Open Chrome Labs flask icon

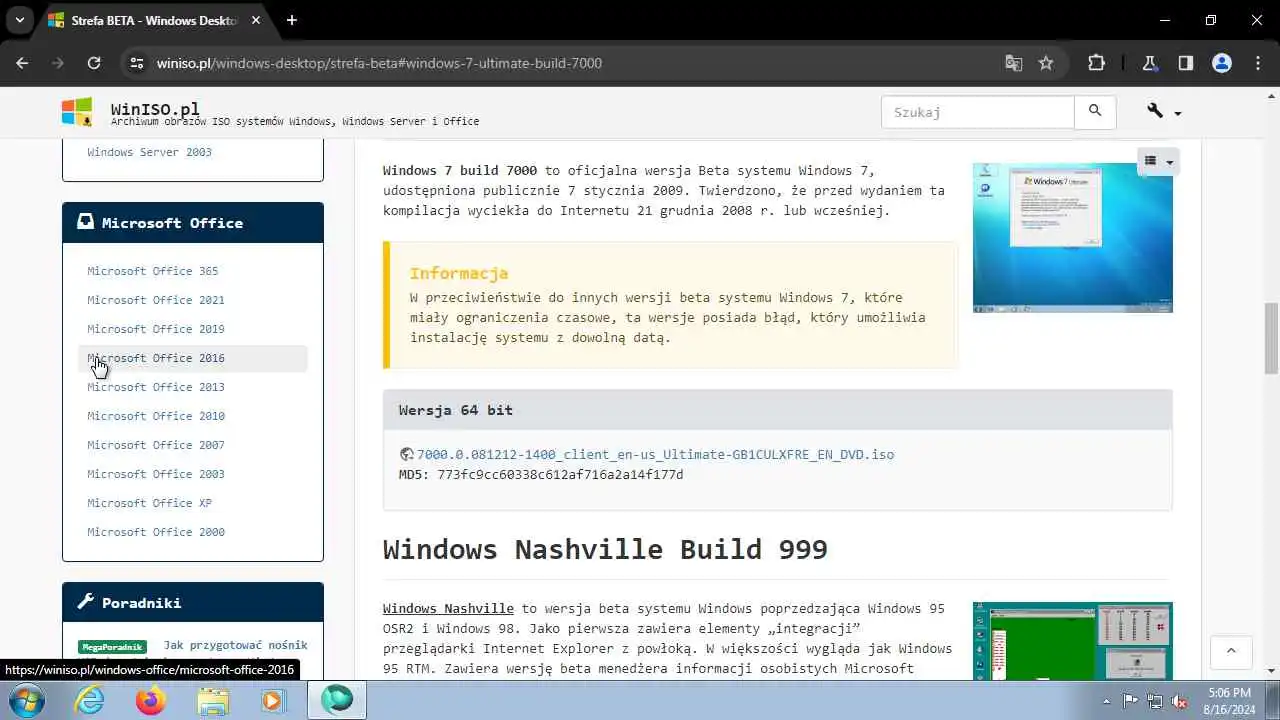point(1150,63)
